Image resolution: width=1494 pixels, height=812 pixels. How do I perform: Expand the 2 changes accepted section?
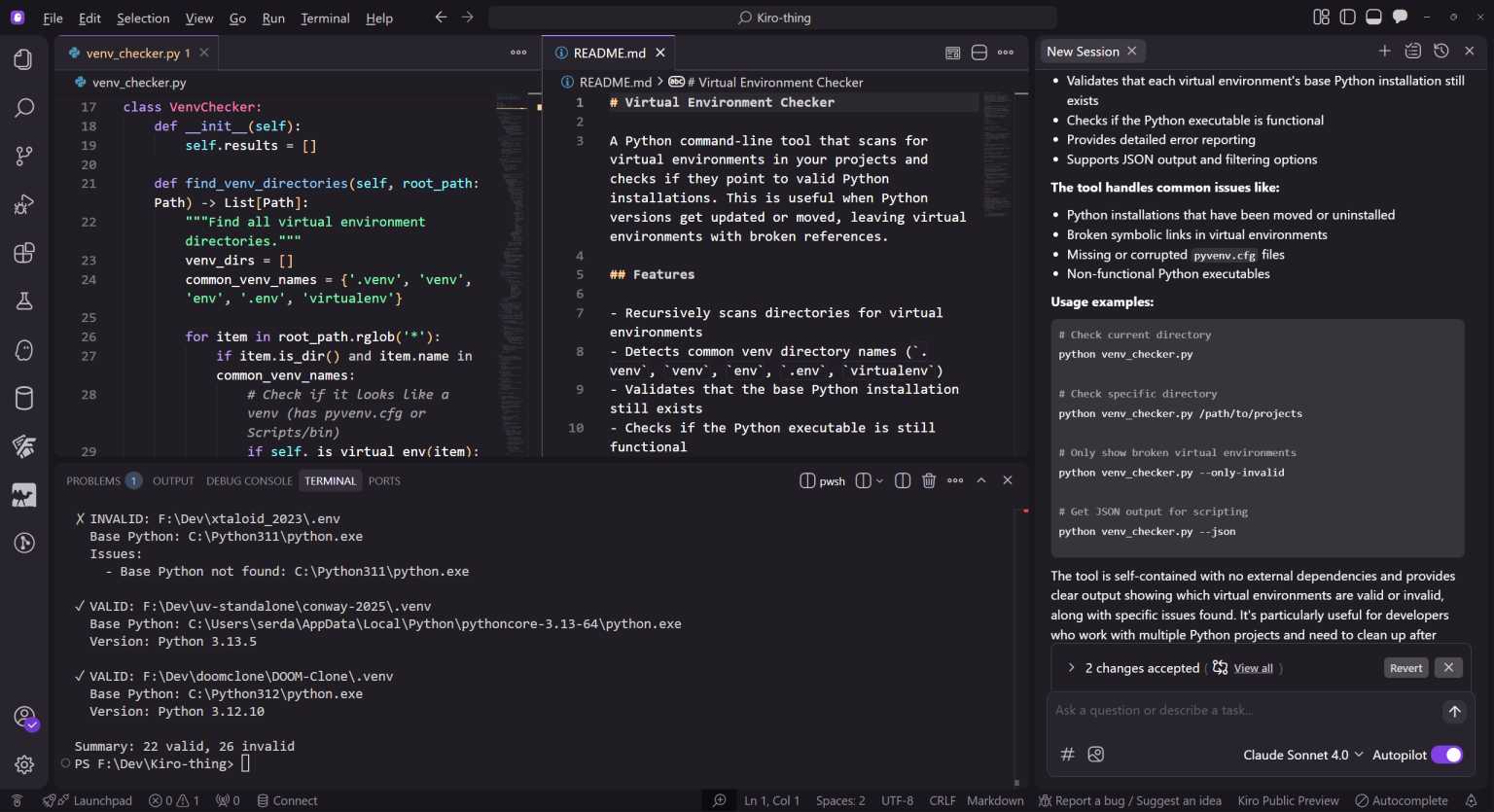[x=1071, y=667]
